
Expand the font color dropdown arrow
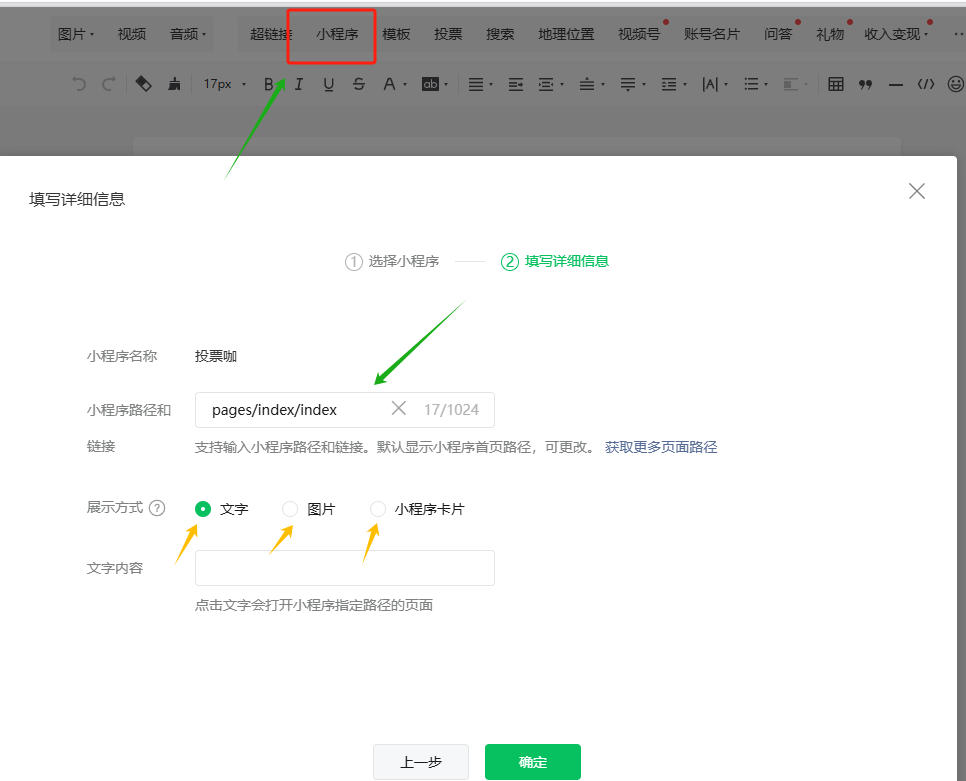coord(405,85)
